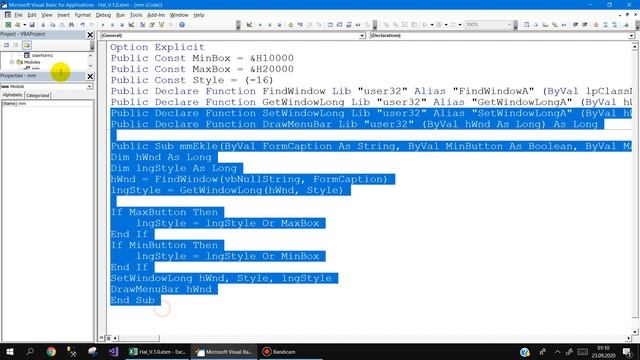The image size is (640, 360).
Task: Click the Comment Block icon in Edit toolbar
Action: (x=605, y=25)
